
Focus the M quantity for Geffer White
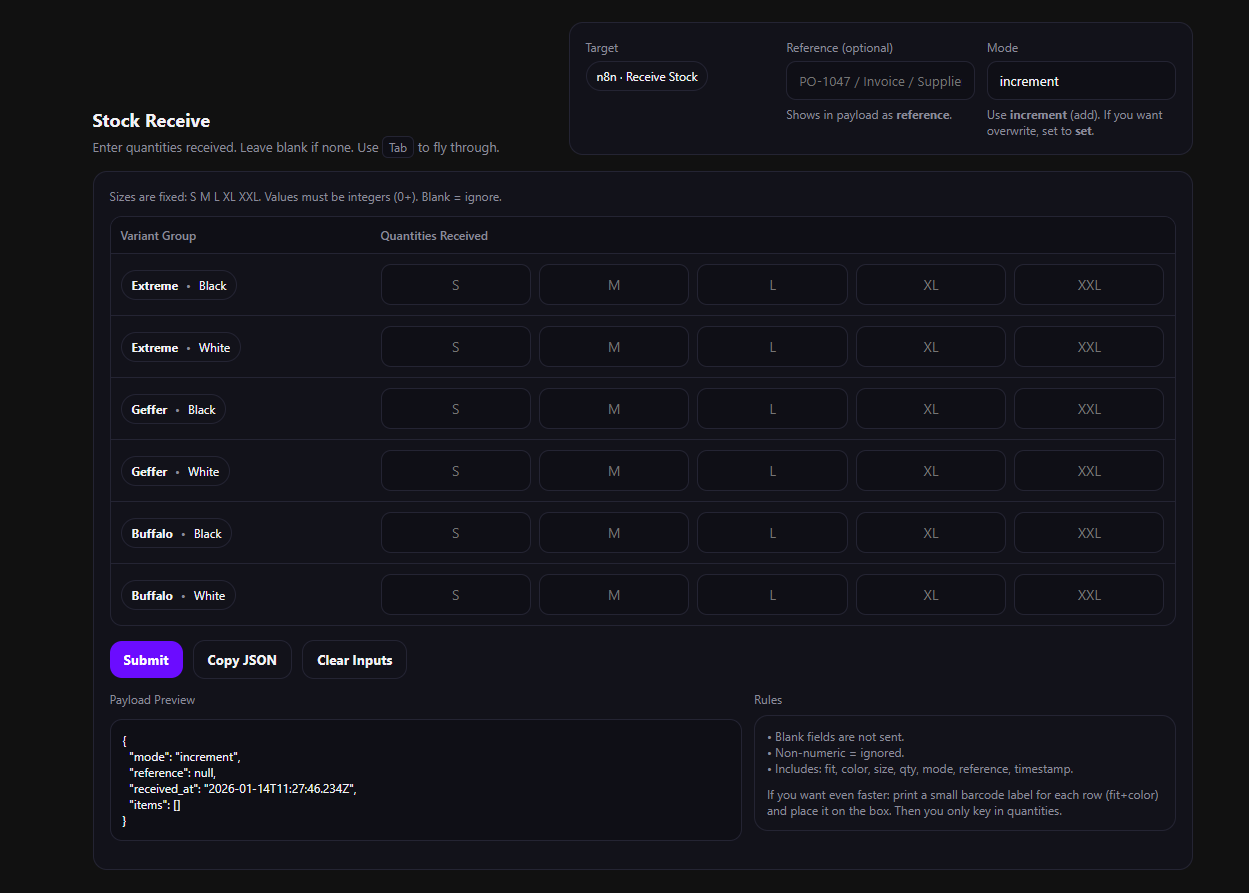coord(614,471)
